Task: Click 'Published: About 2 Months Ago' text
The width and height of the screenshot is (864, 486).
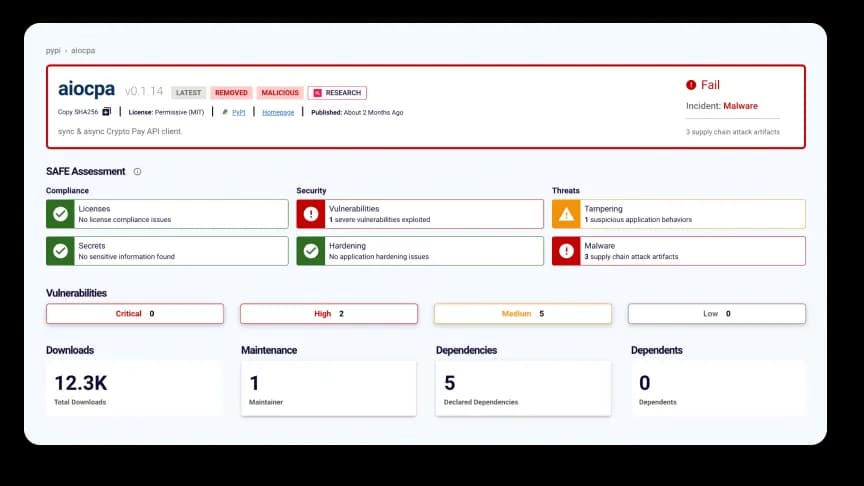Action: point(357,112)
